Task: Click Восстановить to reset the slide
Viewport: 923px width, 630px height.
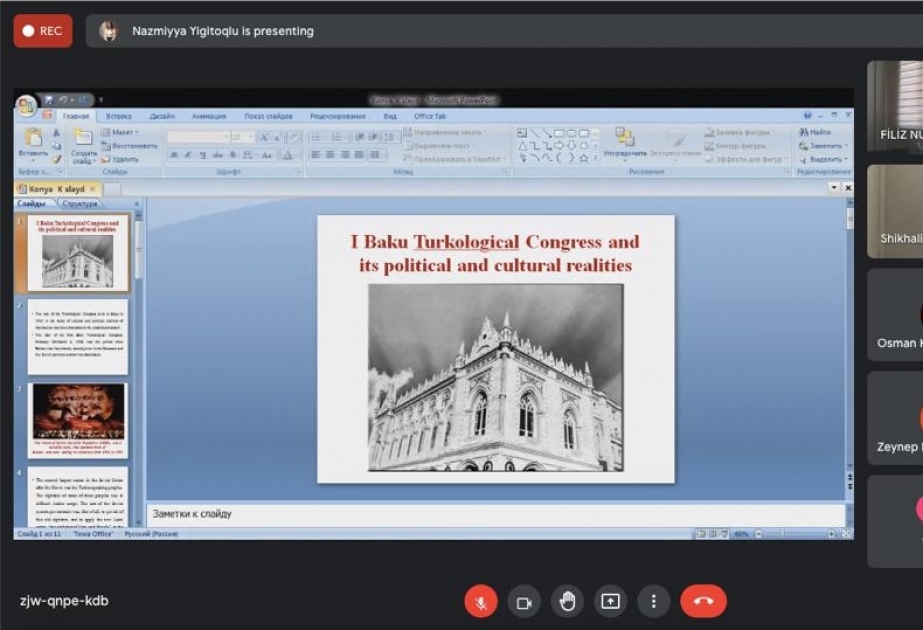Action: click(129, 145)
